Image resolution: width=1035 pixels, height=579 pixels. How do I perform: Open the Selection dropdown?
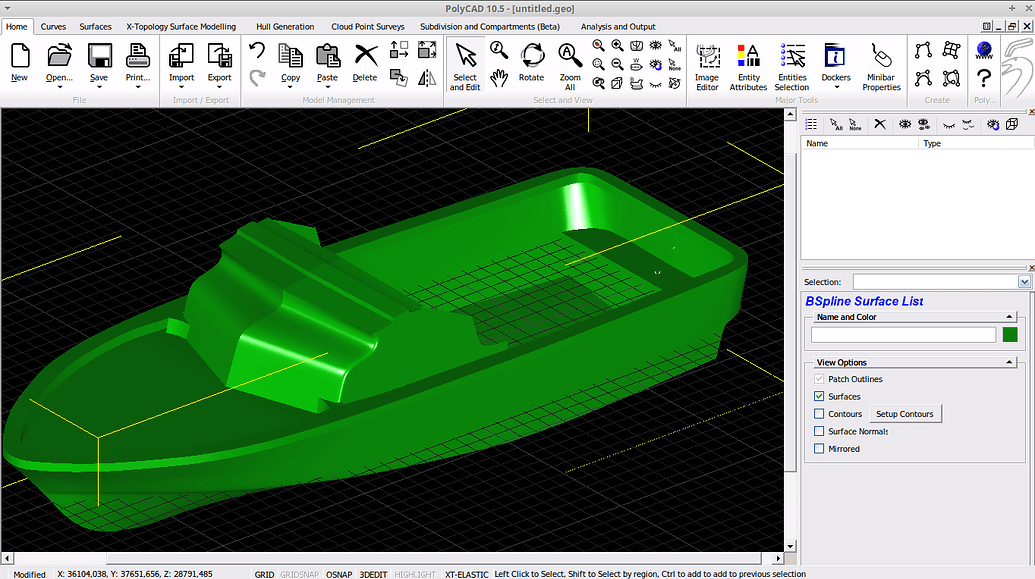[1024, 282]
